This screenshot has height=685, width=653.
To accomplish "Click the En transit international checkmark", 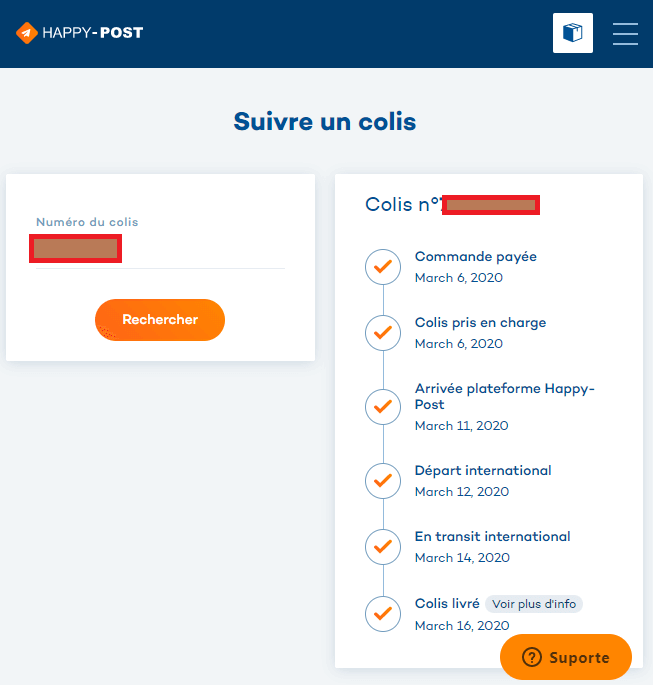I will (x=382, y=547).
